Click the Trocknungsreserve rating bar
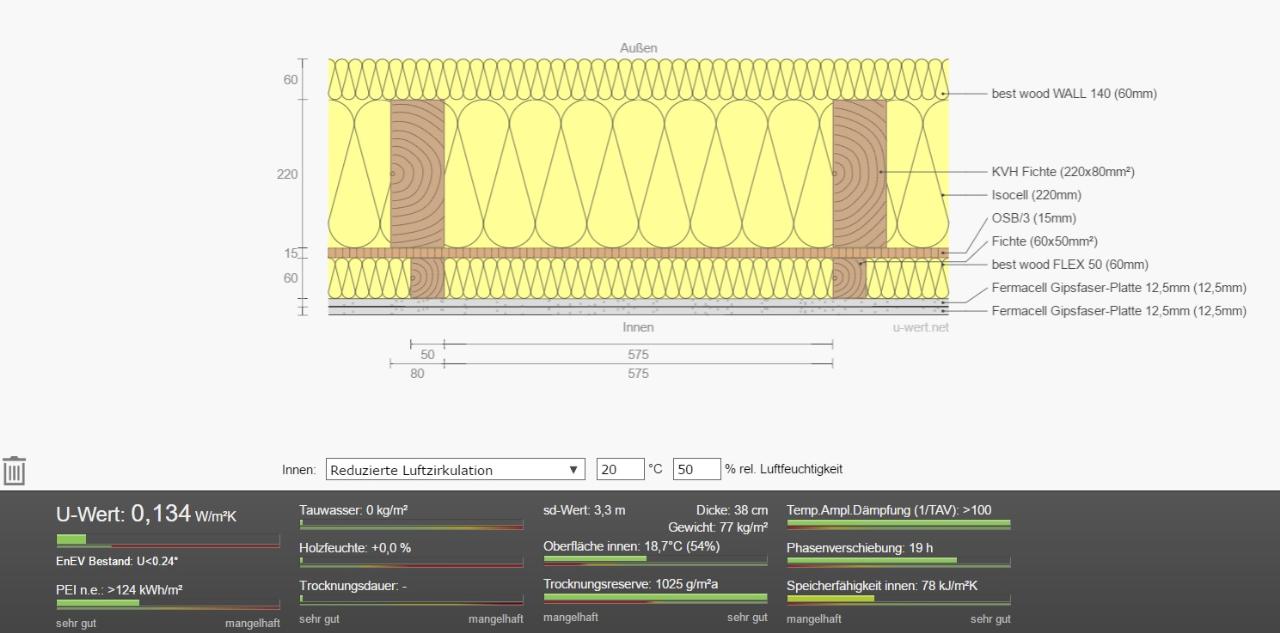Screen dimensions: 1280x633 (x=655, y=598)
